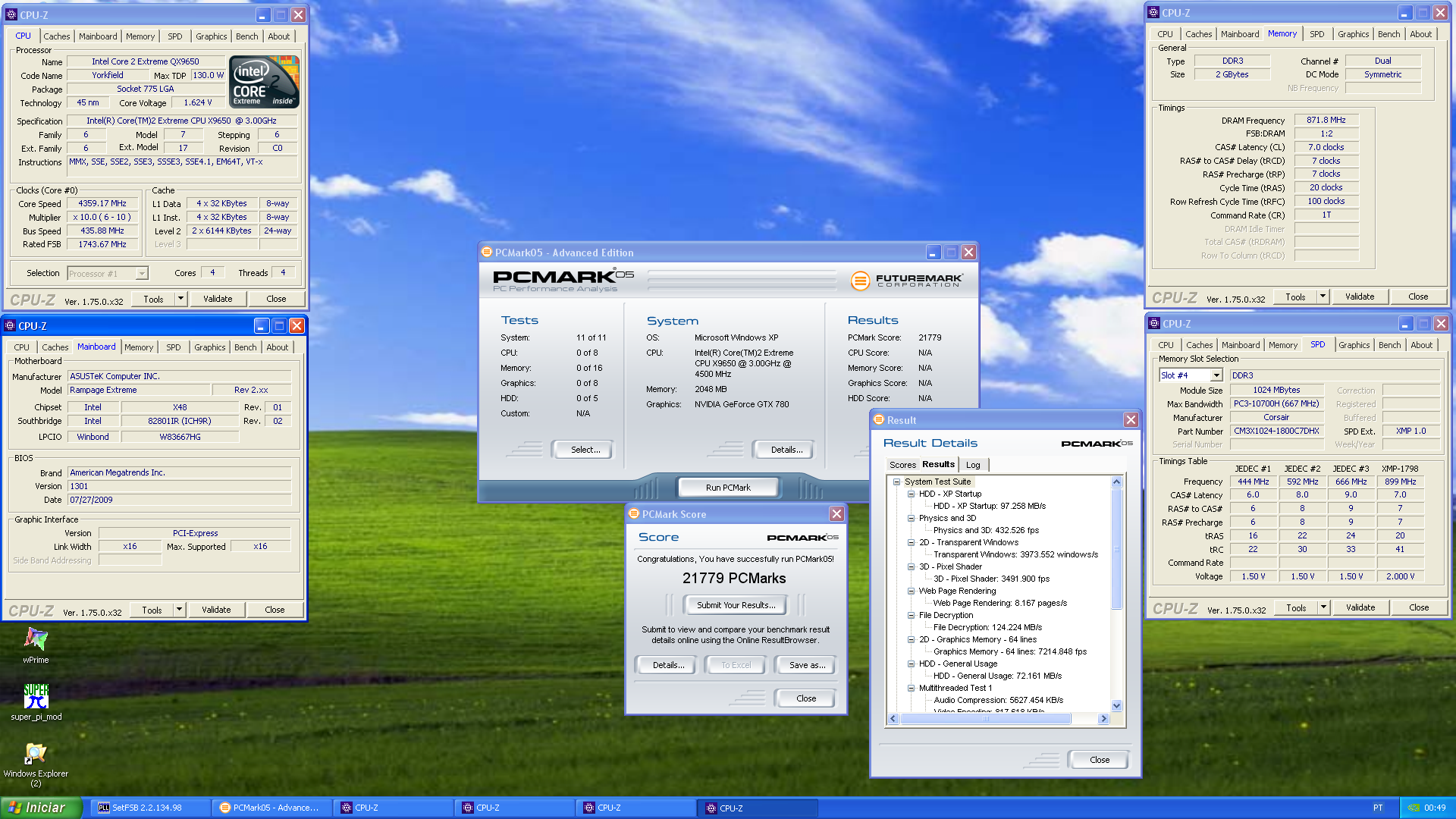Image resolution: width=1456 pixels, height=819 pixels.
Task: Collapse the Physics and 3D node
Action: point(912,518)
